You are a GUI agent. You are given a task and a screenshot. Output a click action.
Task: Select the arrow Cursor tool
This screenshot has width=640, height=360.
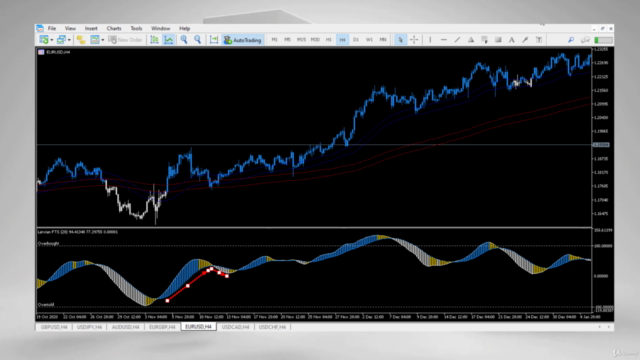(400, 40)
